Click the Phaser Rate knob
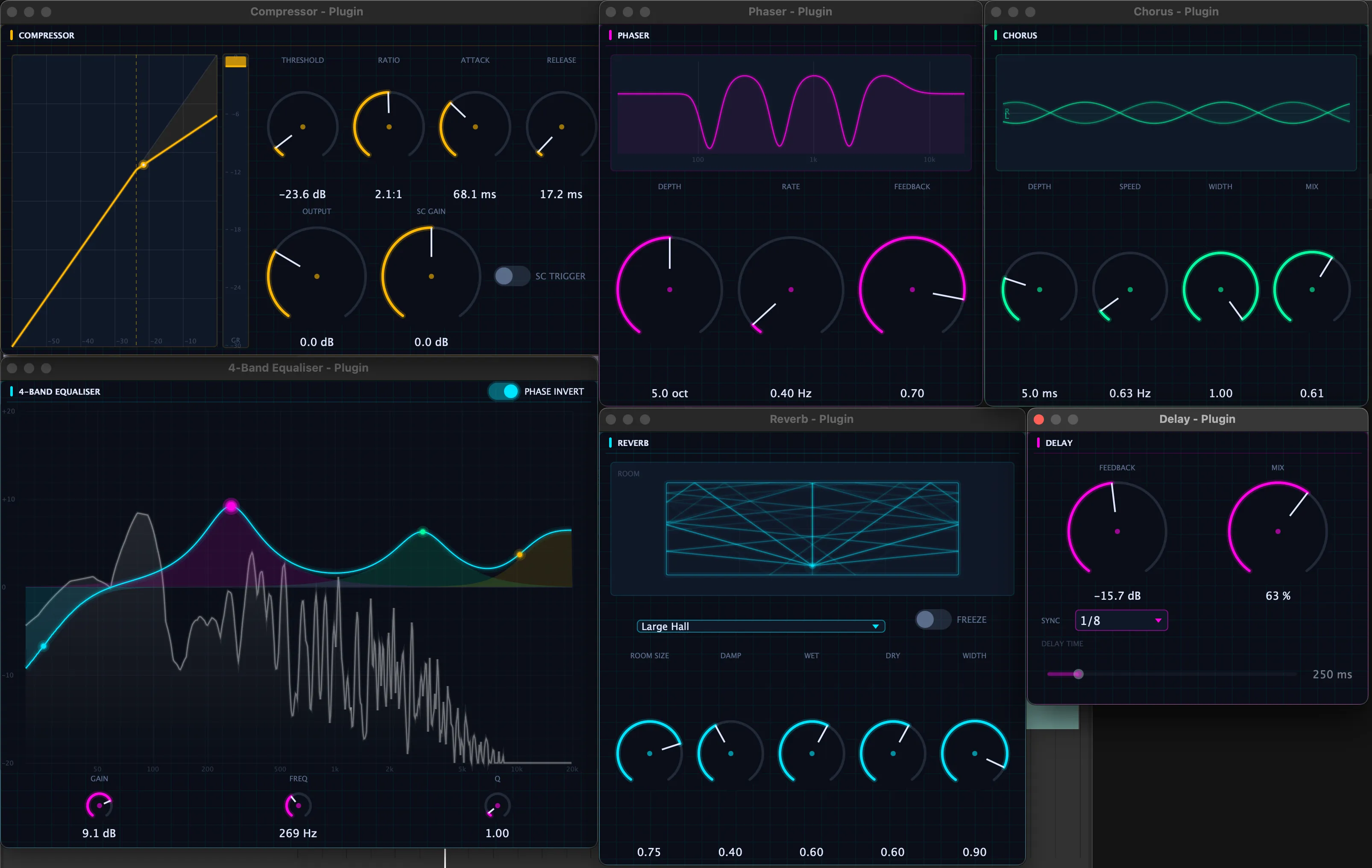 pos(791,290)
